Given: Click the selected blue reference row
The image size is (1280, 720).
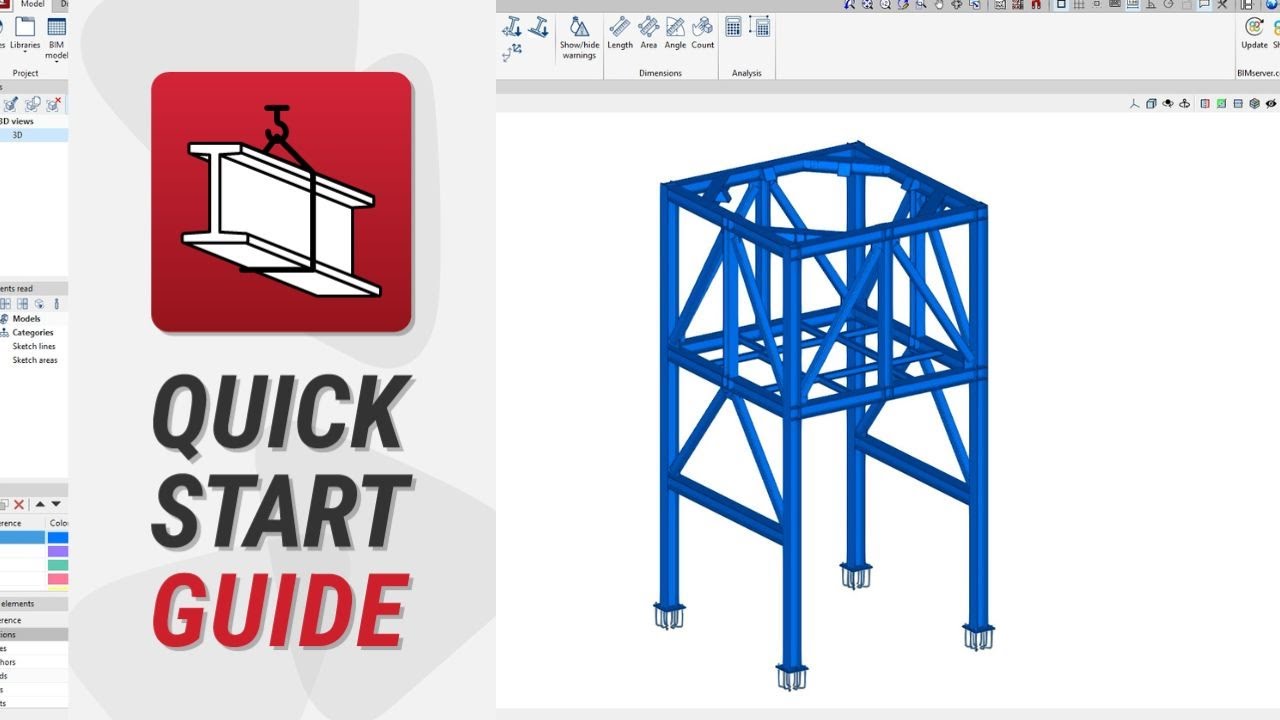Looking at the screenshot, I should point(22,538).
